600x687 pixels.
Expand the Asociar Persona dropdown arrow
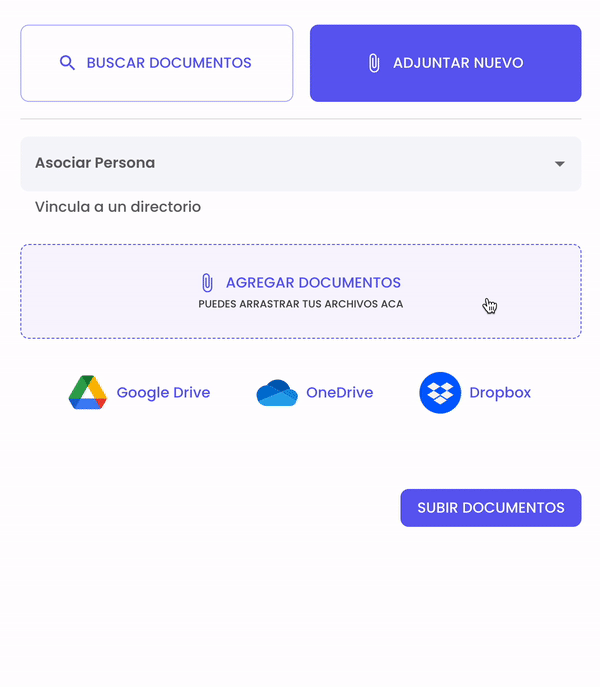[560, 164]
